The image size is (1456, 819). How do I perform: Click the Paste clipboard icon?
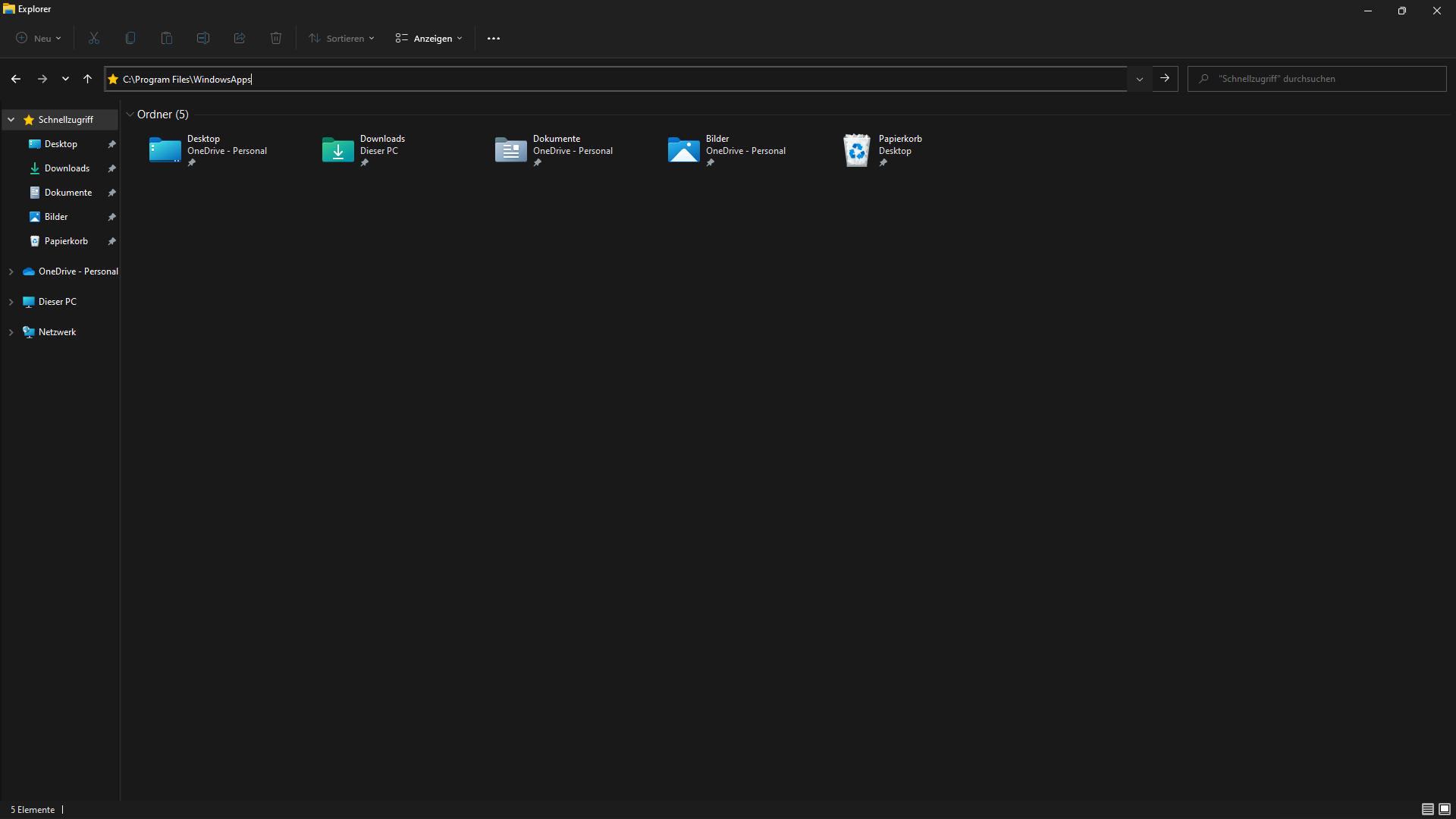pos(167,38)
